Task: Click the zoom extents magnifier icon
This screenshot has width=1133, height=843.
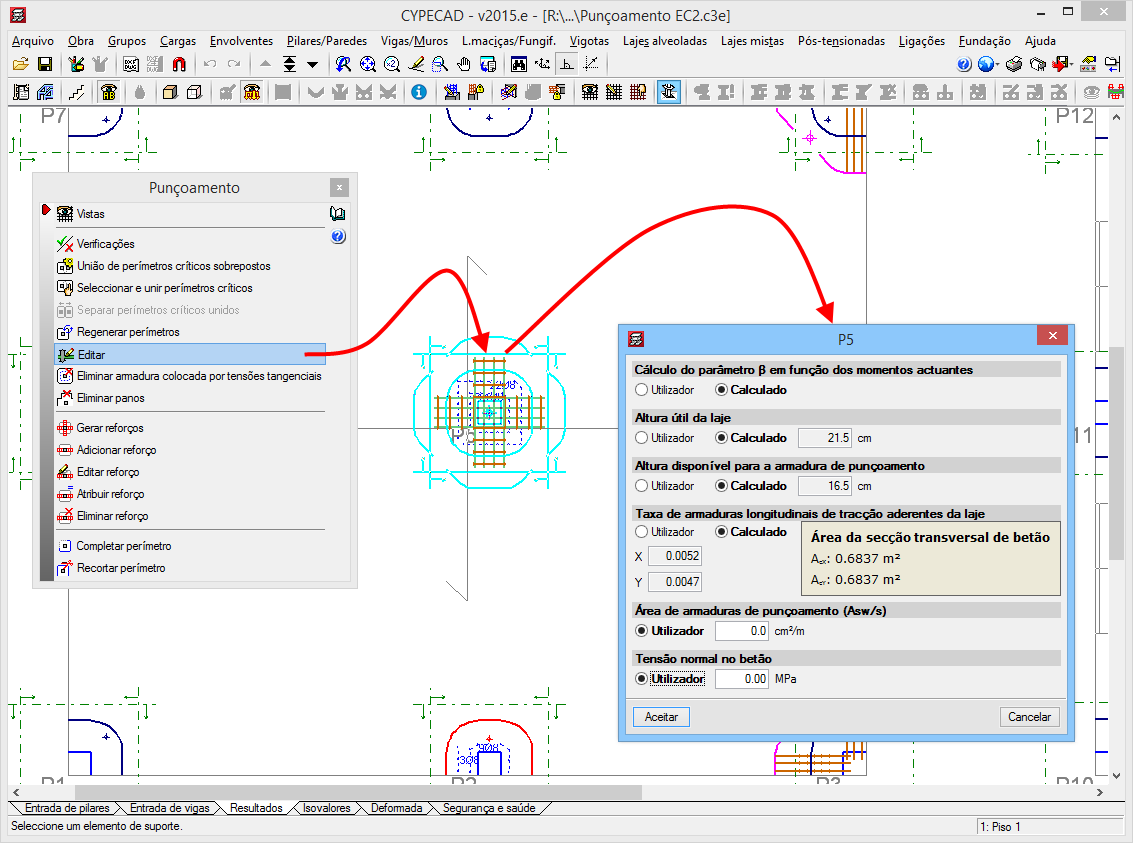Action: click(x=368, y=64)
